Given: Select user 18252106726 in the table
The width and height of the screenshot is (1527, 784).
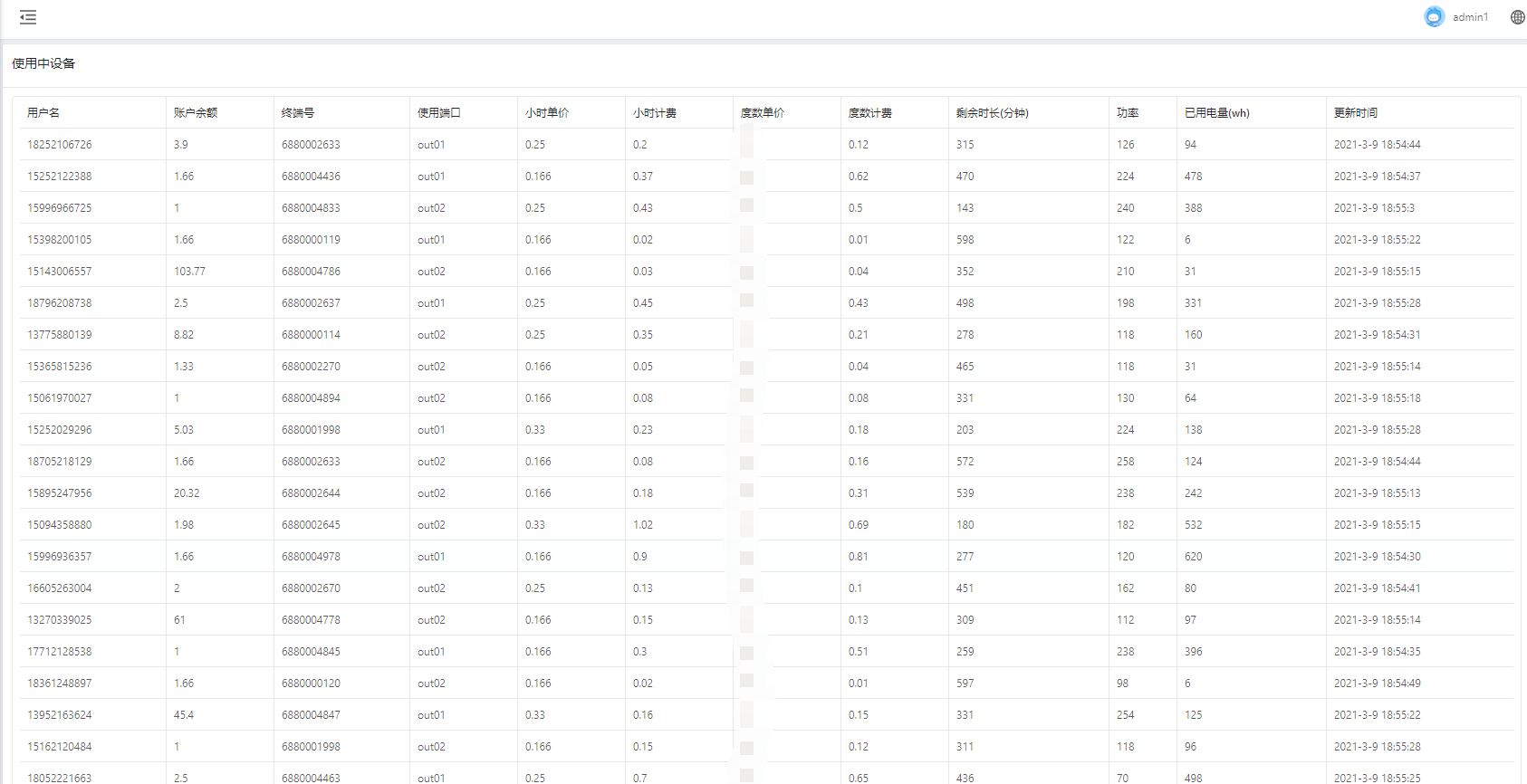Looking at the screenshot, I should (x=60, y=145).
